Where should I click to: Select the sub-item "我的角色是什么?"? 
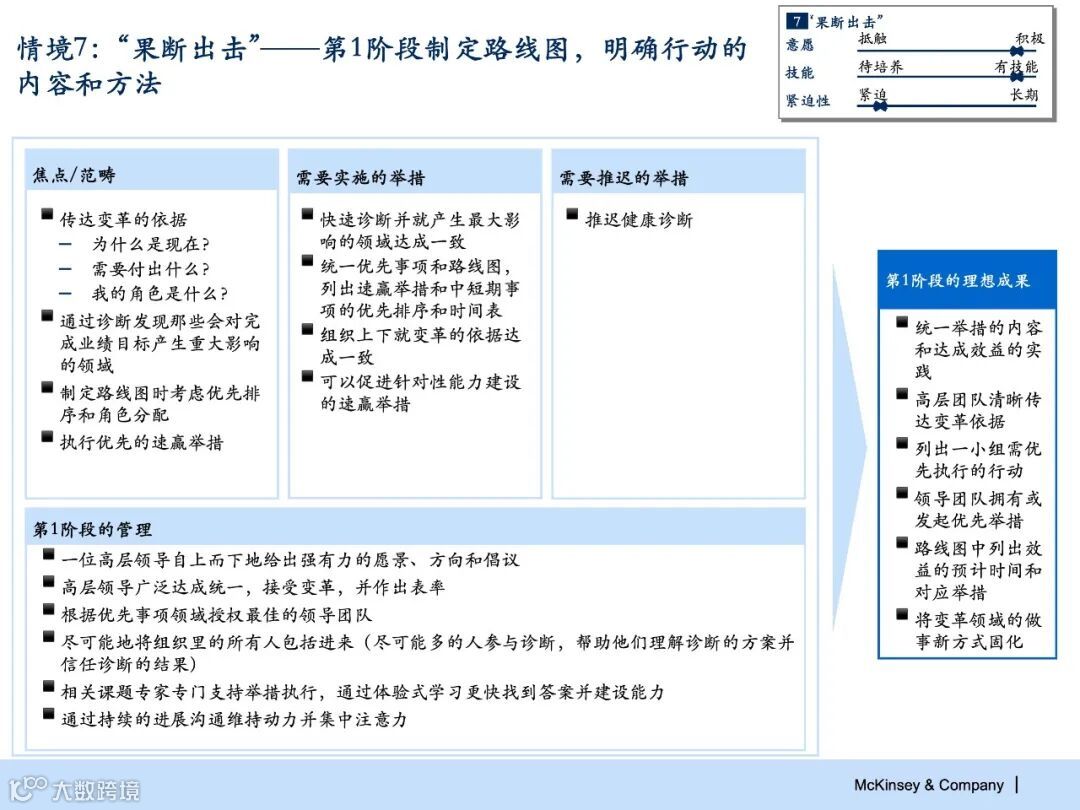point(160,293)
